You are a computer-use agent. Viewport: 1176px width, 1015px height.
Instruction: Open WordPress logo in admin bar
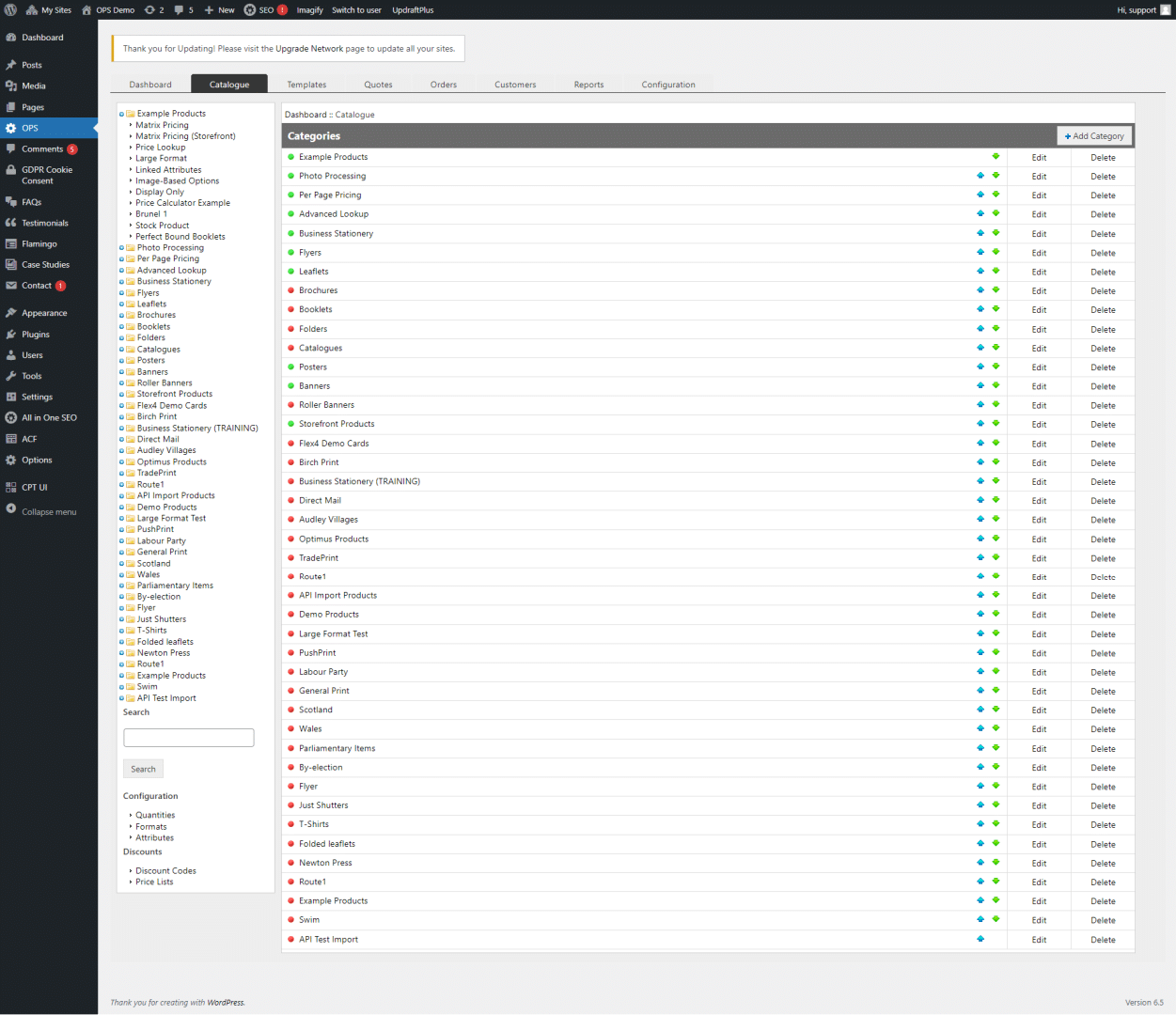[10, 10]
